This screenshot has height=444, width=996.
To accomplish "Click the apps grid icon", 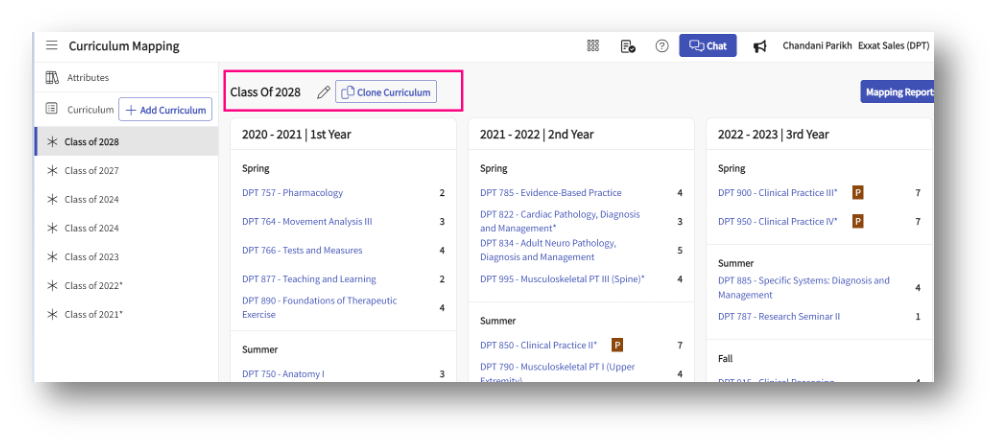I will point(593,46).
